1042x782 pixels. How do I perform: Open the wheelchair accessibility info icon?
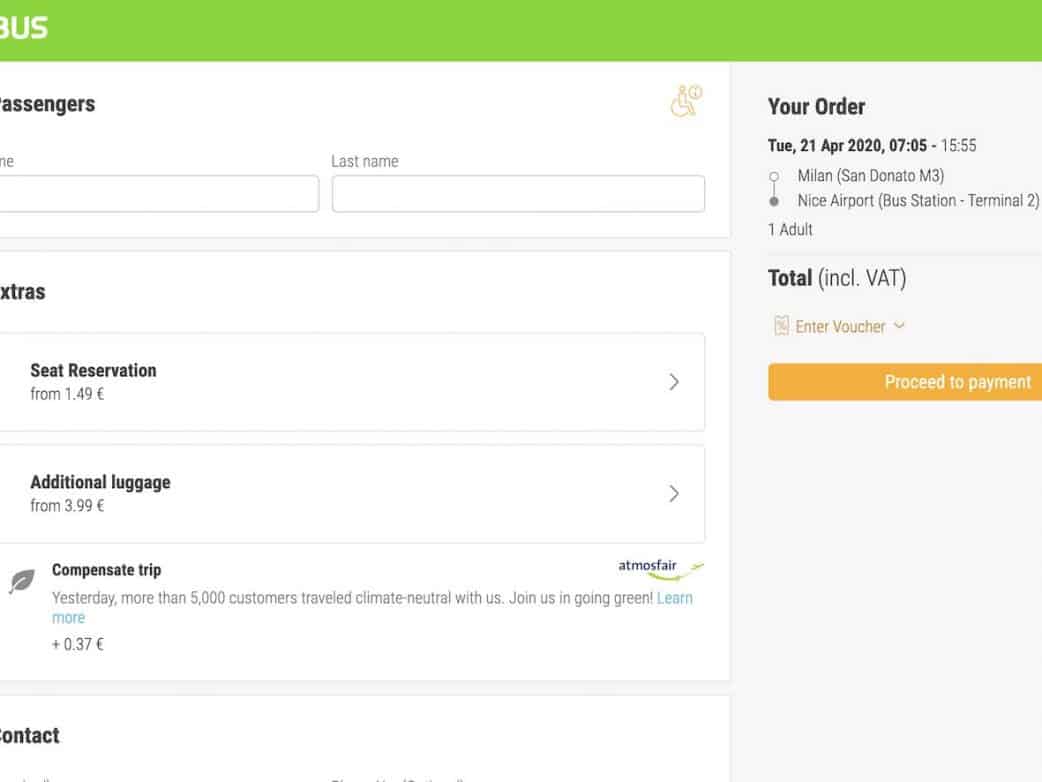click(686, 102)
